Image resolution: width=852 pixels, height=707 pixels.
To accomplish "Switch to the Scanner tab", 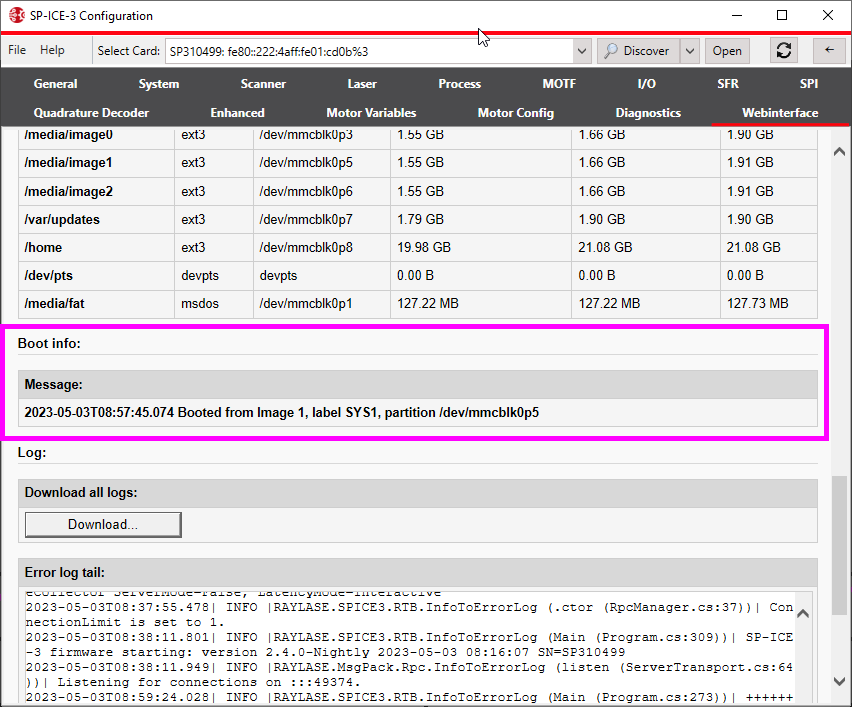I will point(263,84).
